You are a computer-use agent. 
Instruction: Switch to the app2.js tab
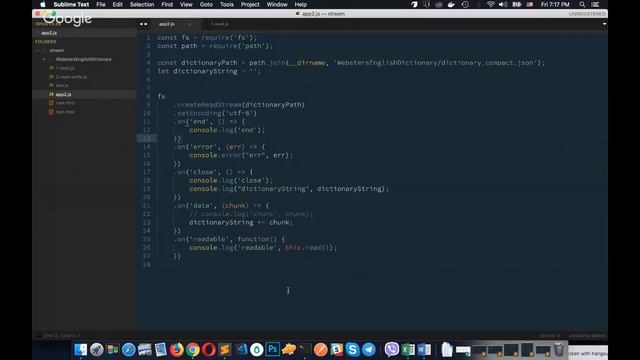pos(167,24)
